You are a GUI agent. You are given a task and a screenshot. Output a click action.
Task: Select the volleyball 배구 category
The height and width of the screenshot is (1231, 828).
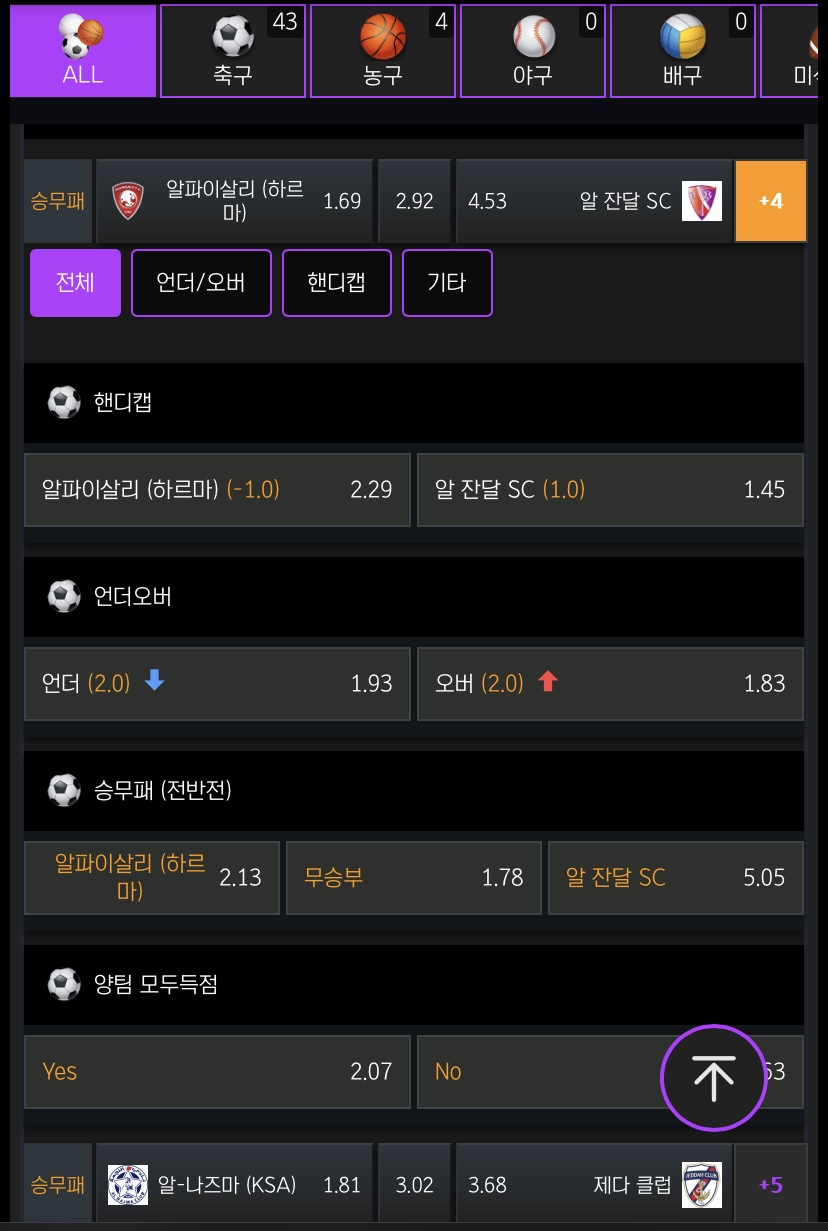(683, 51)
